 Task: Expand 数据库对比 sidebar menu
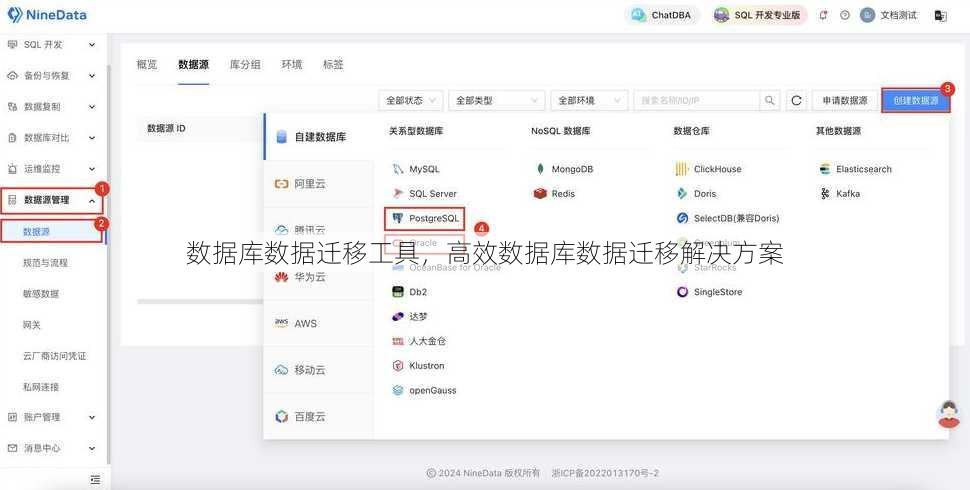pyautogui.click(x=52, y=137)
